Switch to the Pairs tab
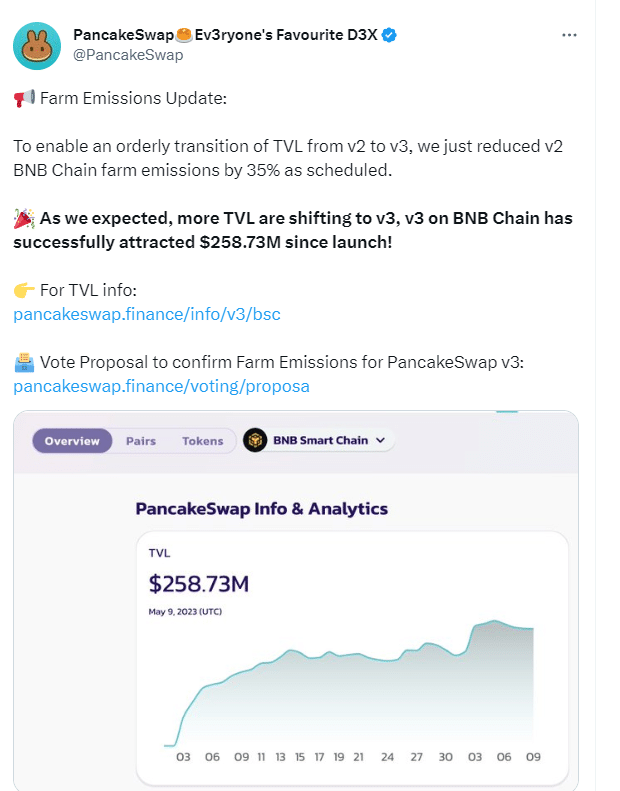 coord(141,441)
